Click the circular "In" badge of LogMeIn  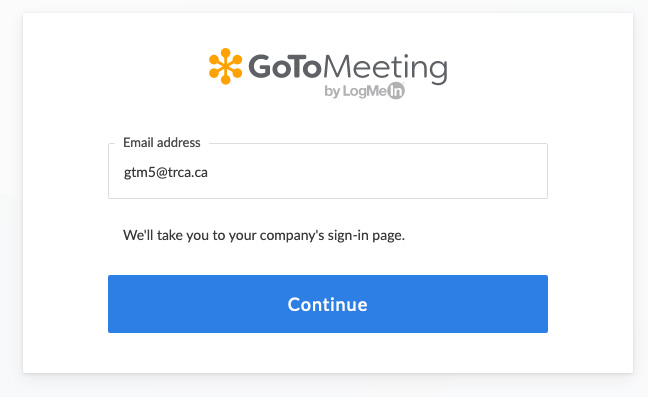[396, 91]
